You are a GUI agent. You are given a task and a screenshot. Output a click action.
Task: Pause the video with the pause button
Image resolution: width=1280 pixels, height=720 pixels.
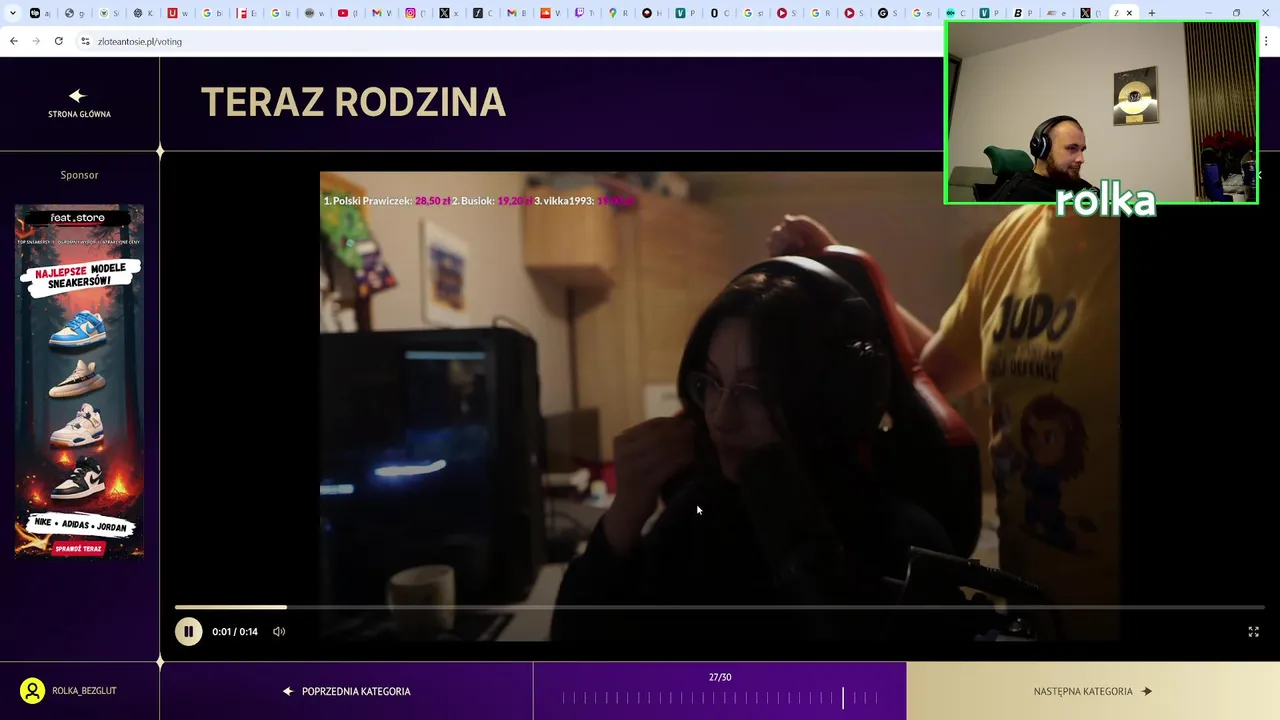[188, 631]
